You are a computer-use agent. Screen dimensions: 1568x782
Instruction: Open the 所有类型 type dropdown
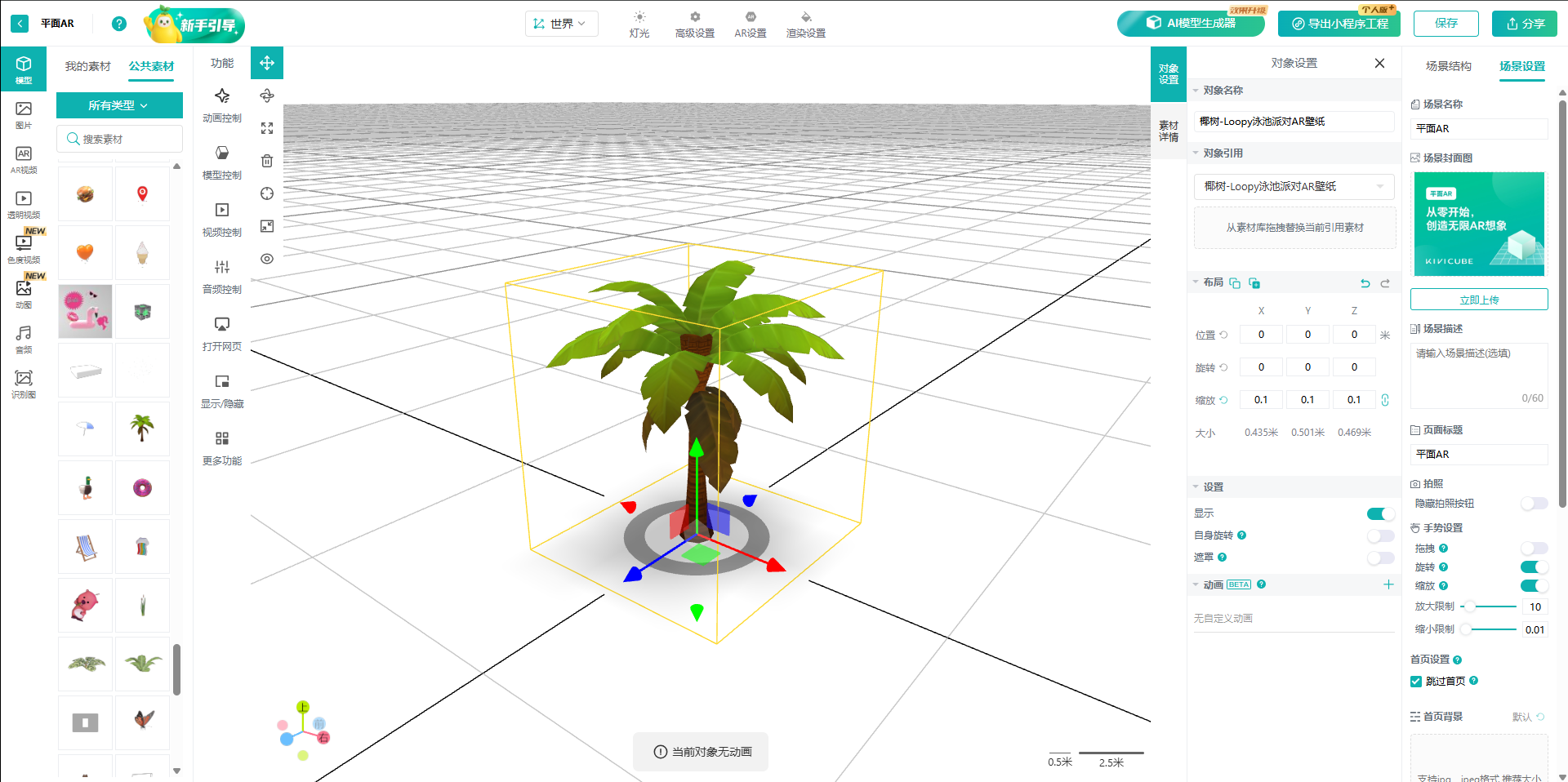click(119, 105)
